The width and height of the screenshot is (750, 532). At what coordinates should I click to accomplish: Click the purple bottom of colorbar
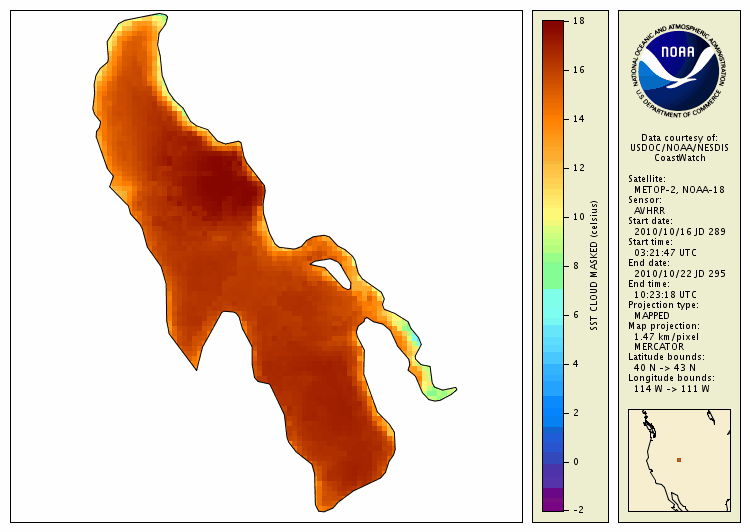coord(553,500)
